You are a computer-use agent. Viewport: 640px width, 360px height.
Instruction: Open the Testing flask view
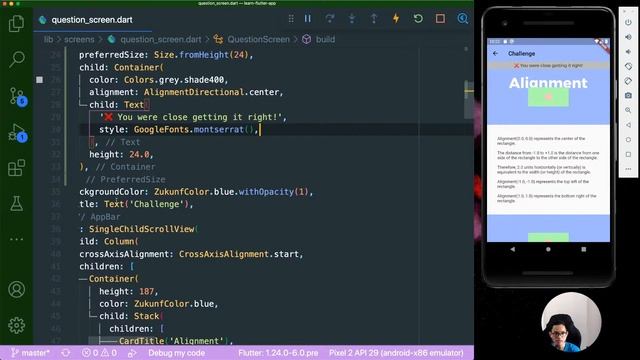point(16,203)
